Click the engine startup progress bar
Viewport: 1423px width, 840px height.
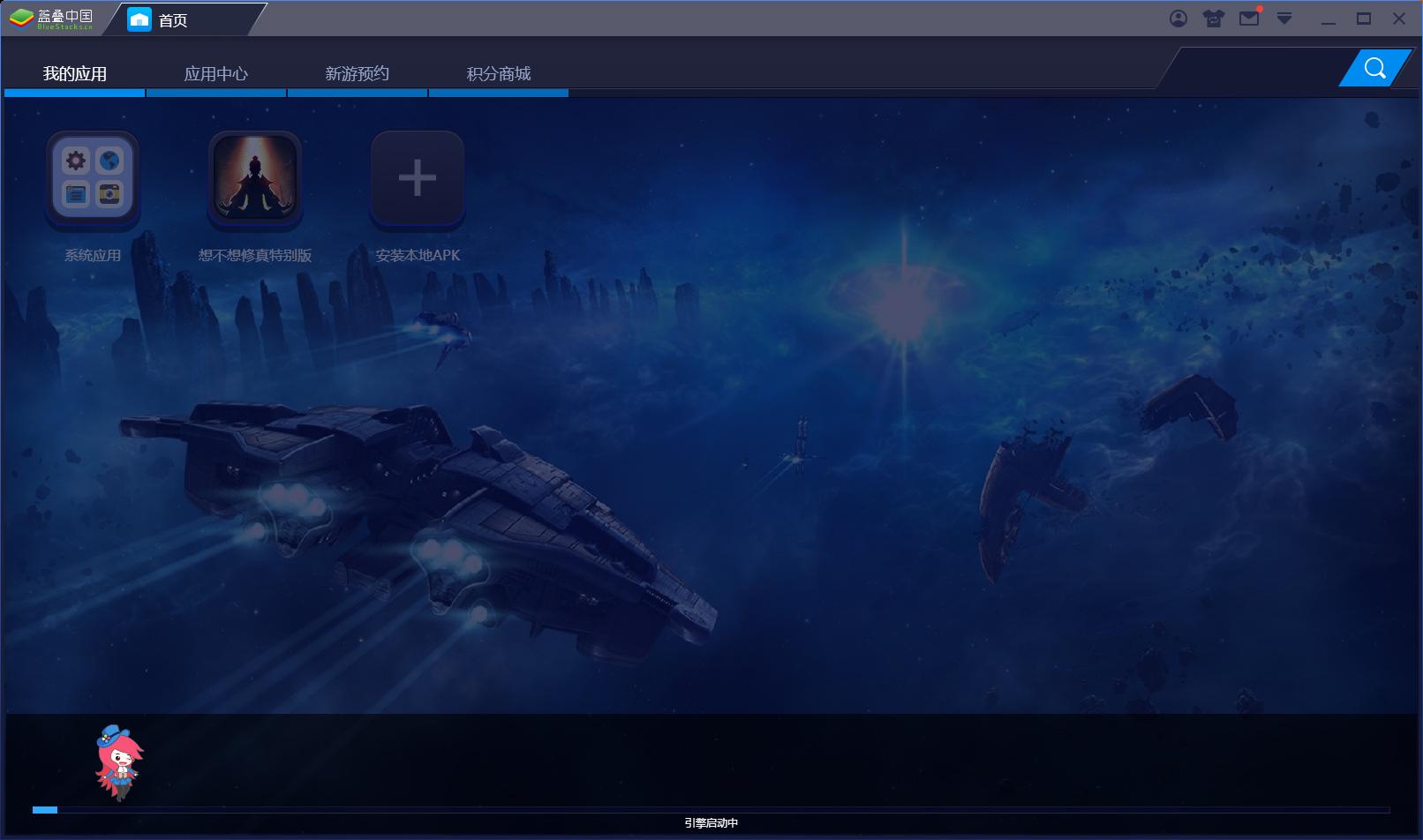pos(711,809)
